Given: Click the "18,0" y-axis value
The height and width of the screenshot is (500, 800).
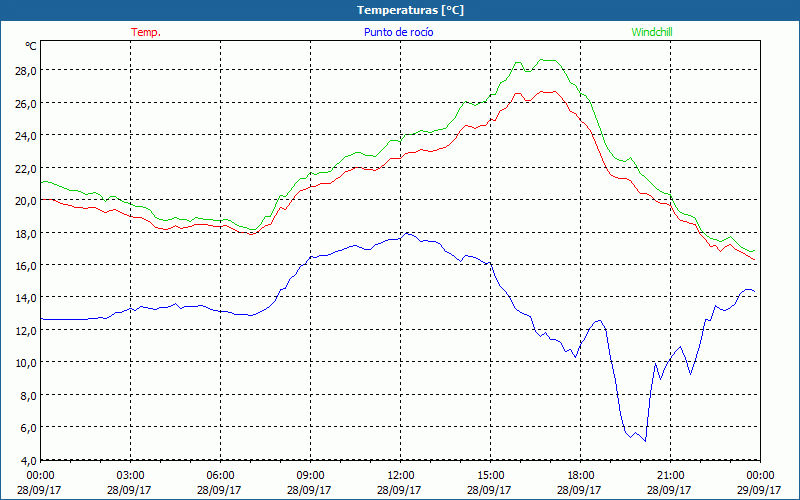Looking at the screenshot, I should (x=25, y=233).
